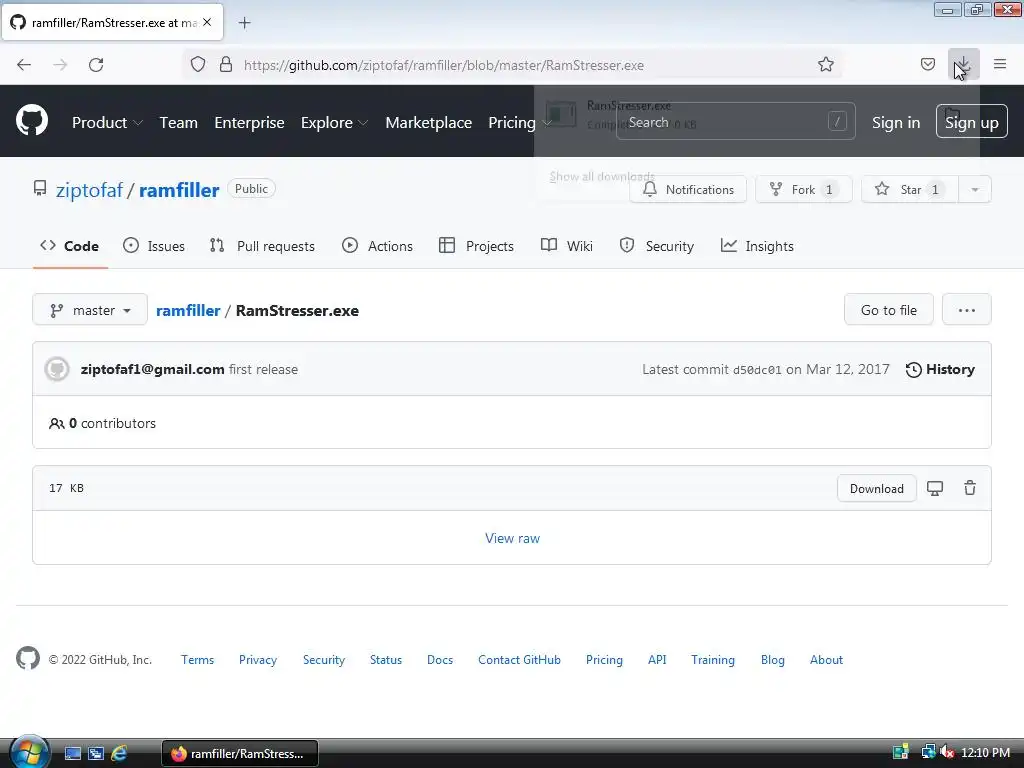Click the Download button
Screen dimensions: 1024x768
(x=876, y=488)
